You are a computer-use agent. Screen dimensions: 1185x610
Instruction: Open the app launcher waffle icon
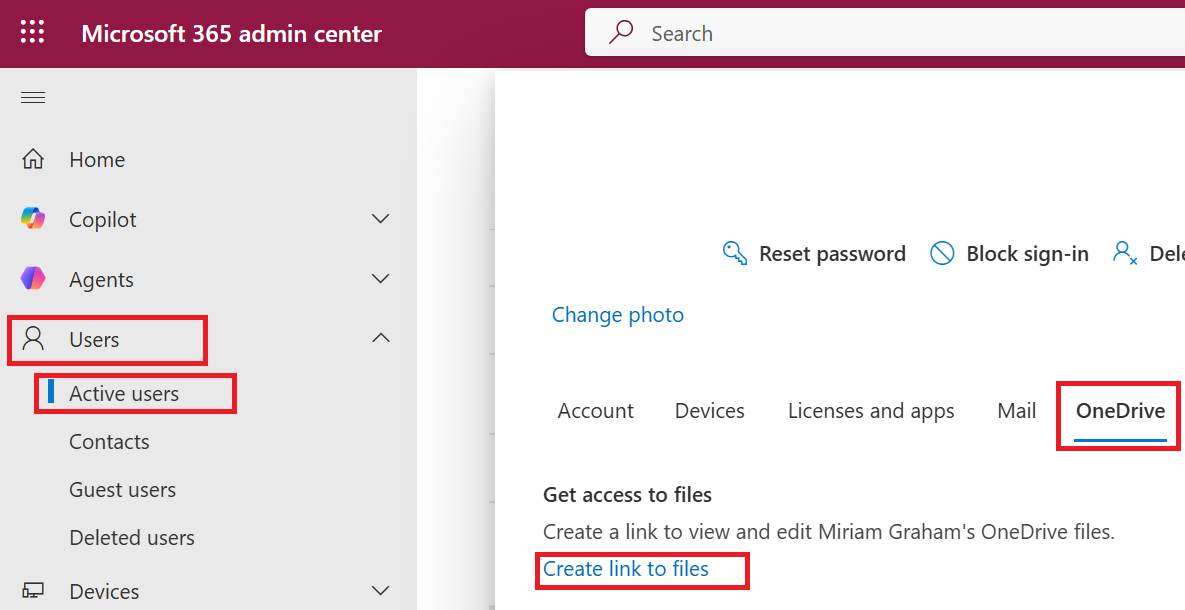point(33,33)
